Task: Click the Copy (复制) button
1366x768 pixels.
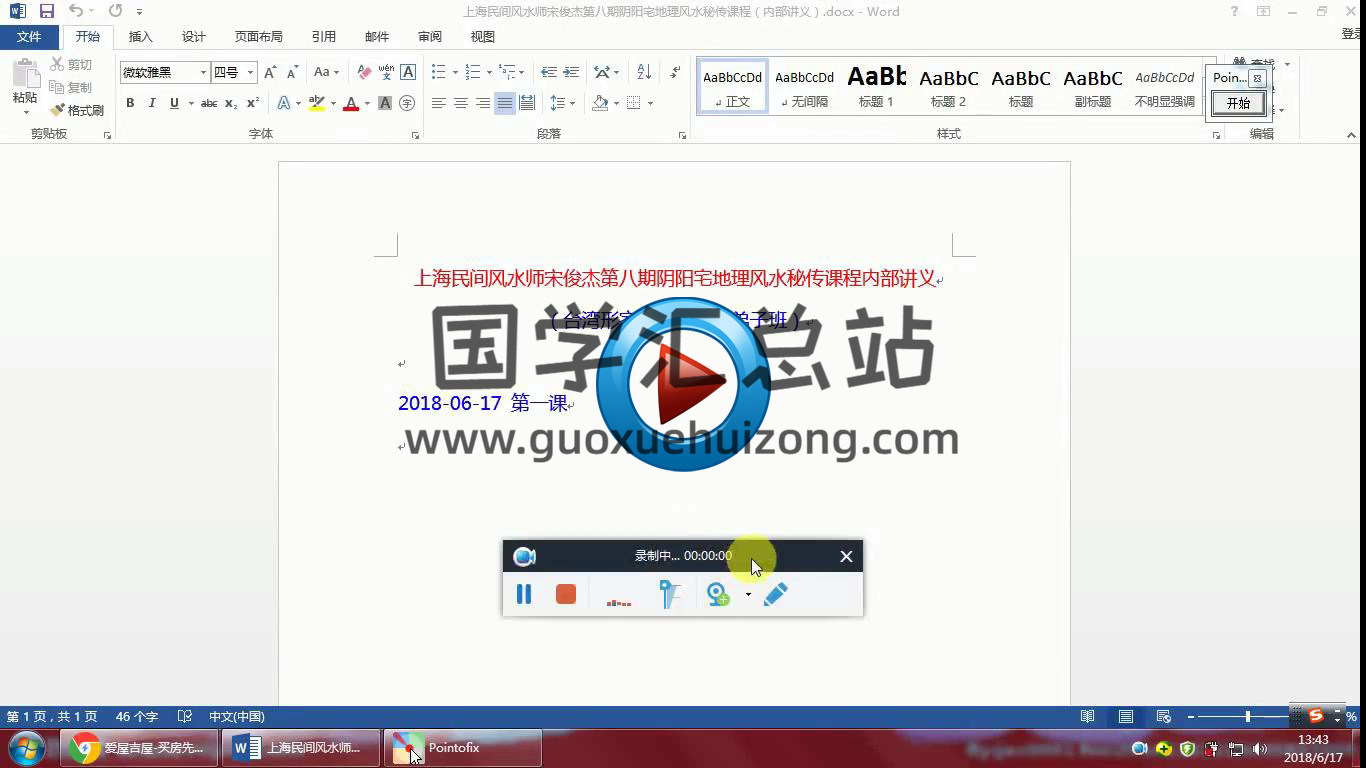Action: click(x=71, y=88)
